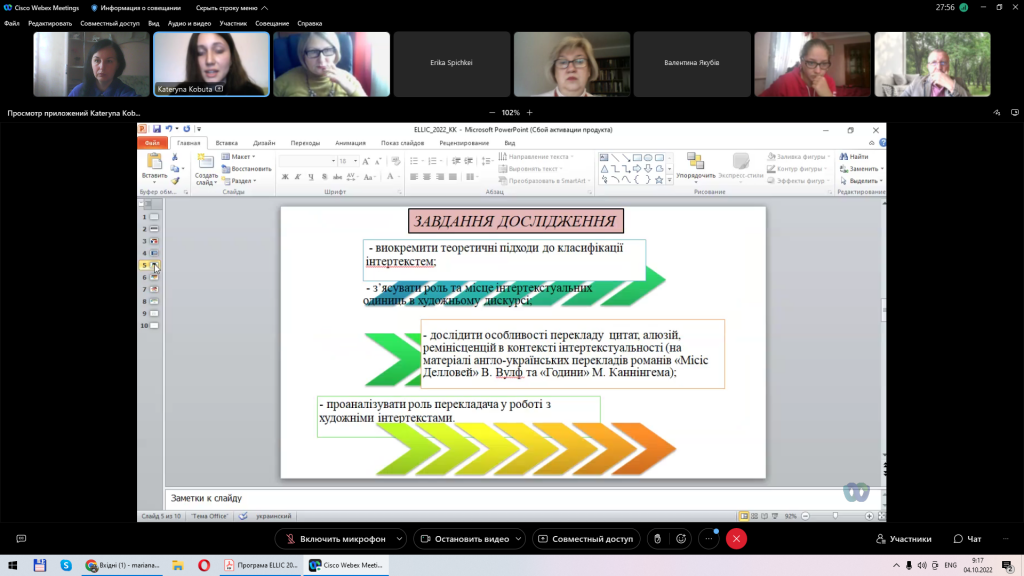Open the Макет layout dropdown
1024x576 pixels.
coord(239,157)
